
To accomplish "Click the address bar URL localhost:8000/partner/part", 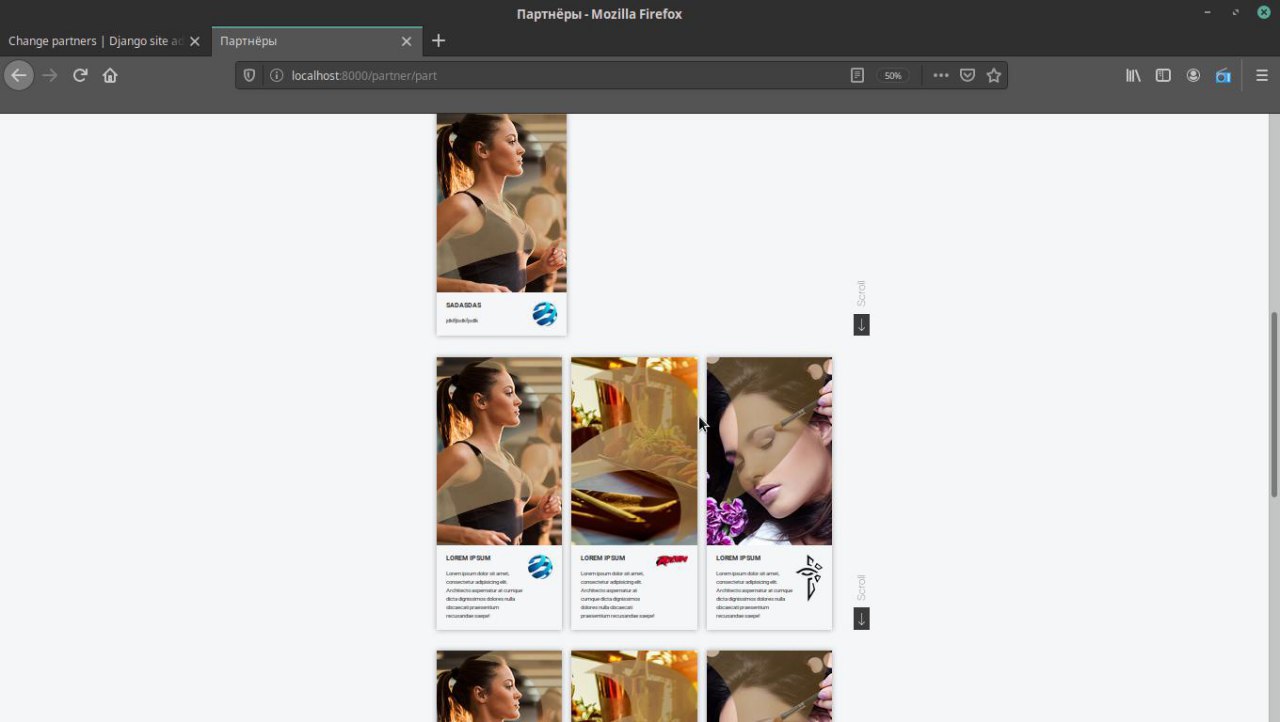I will pyautogui.click(x=364, y=75).
